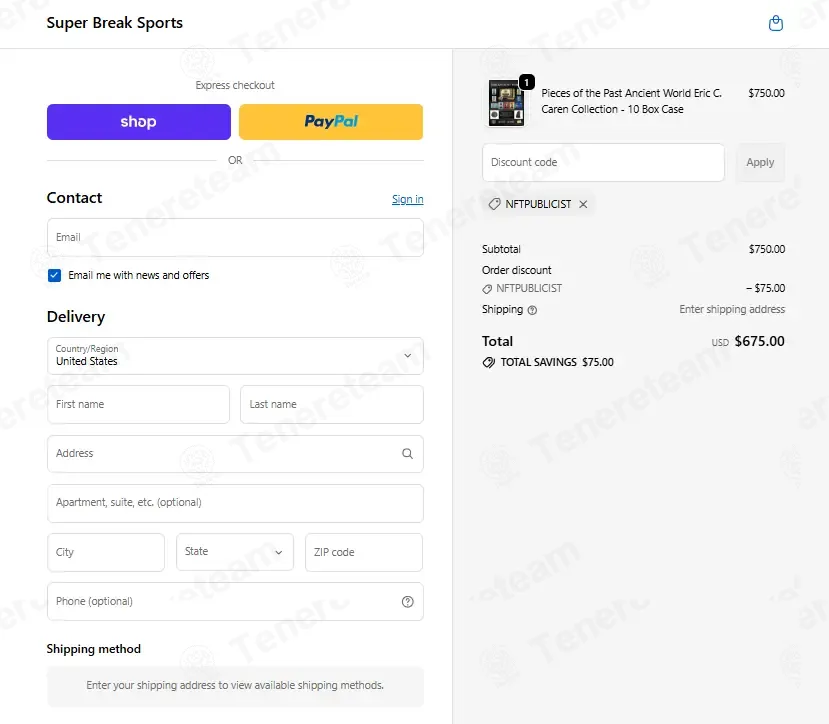The height and width of the screenshot is (724, 829).
Task: Click the address search magnifier icon
Action: (x=407, y=454)
